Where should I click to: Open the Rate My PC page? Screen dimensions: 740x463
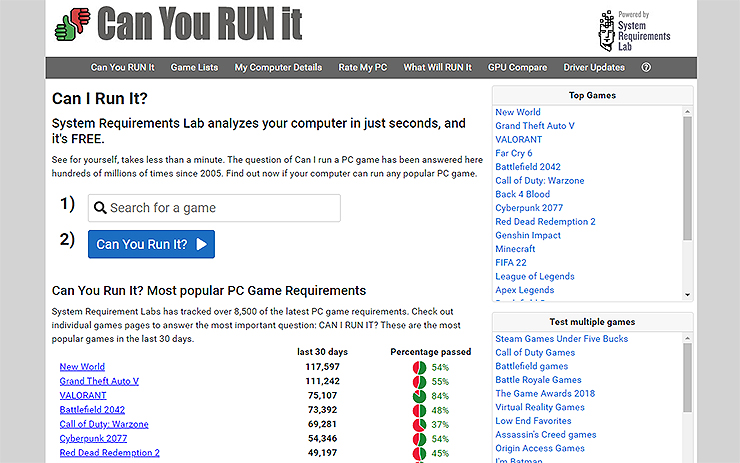(362, 67)
